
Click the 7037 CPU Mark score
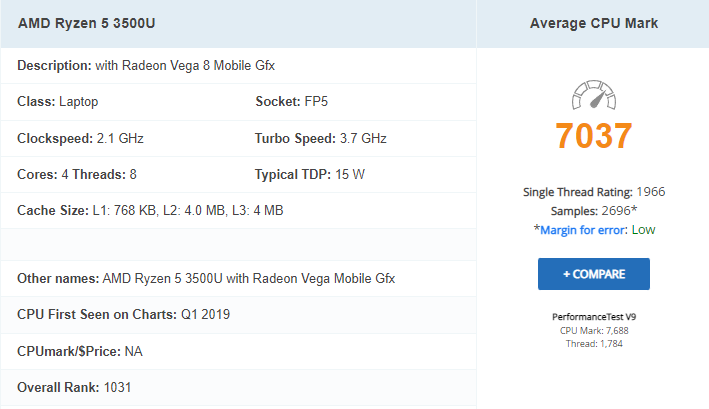click(x=594, y=136)
